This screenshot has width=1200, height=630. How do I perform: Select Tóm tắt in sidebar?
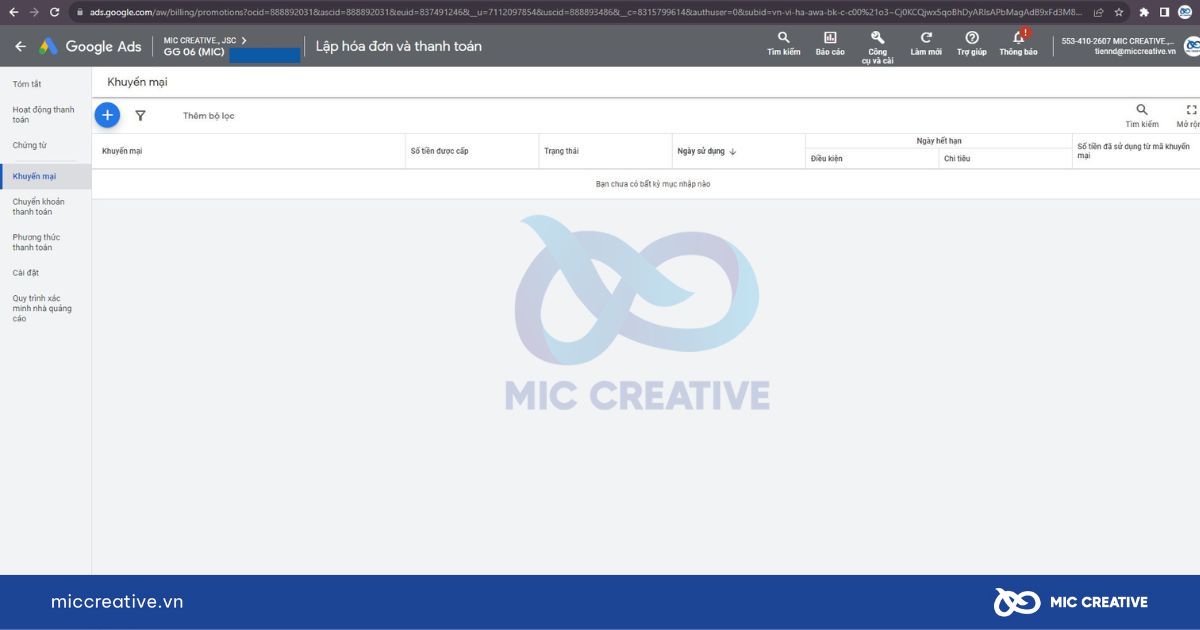coord(27,84)
